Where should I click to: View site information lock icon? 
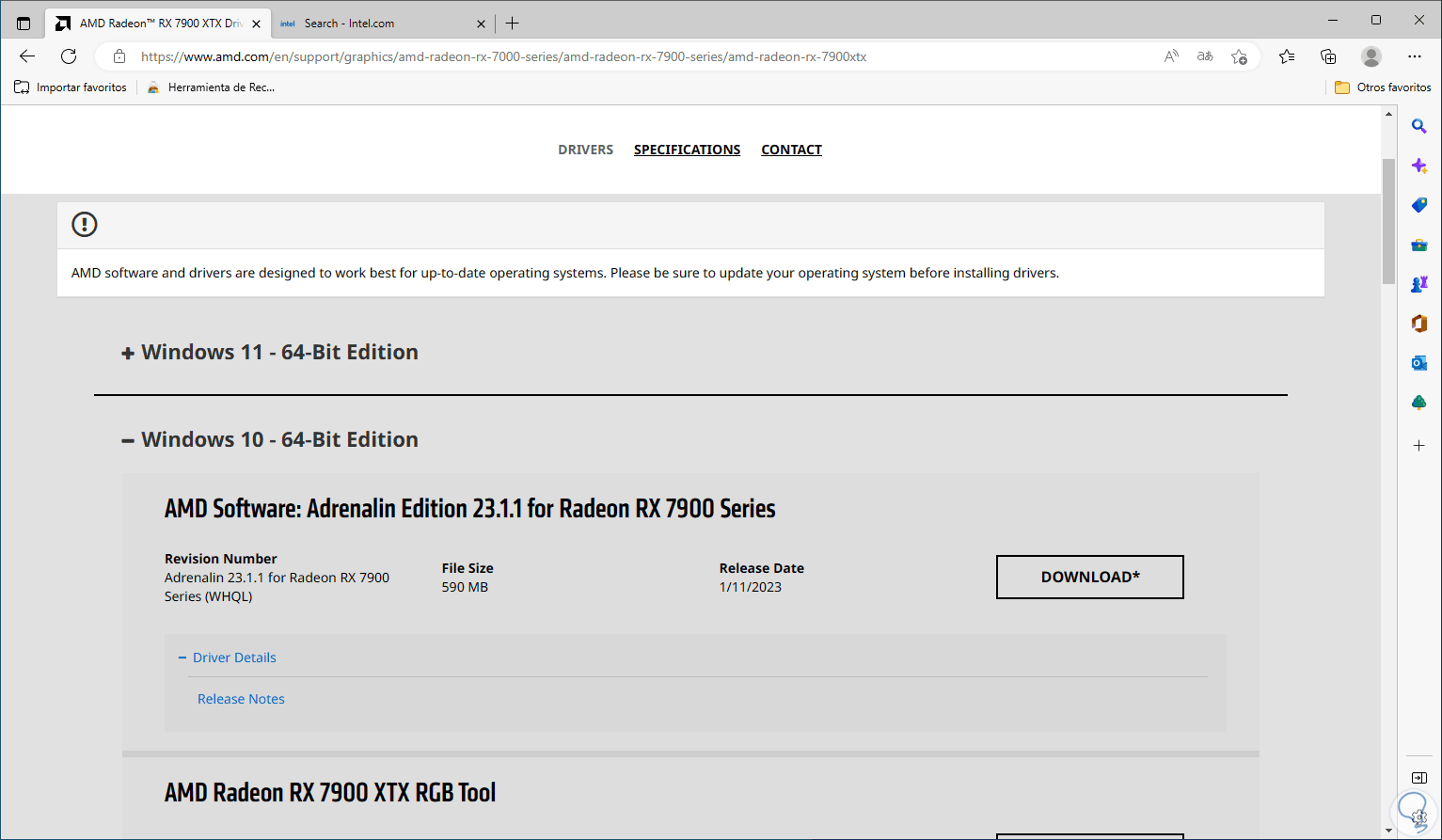[119, 56]
